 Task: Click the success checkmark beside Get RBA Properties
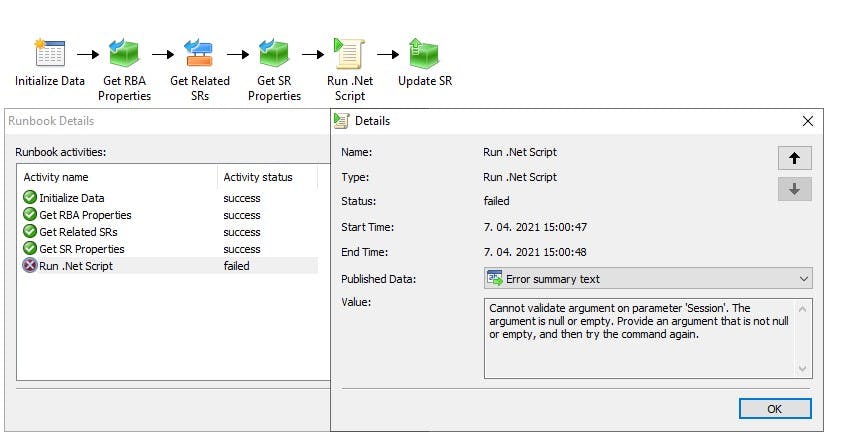coord(30,214)
